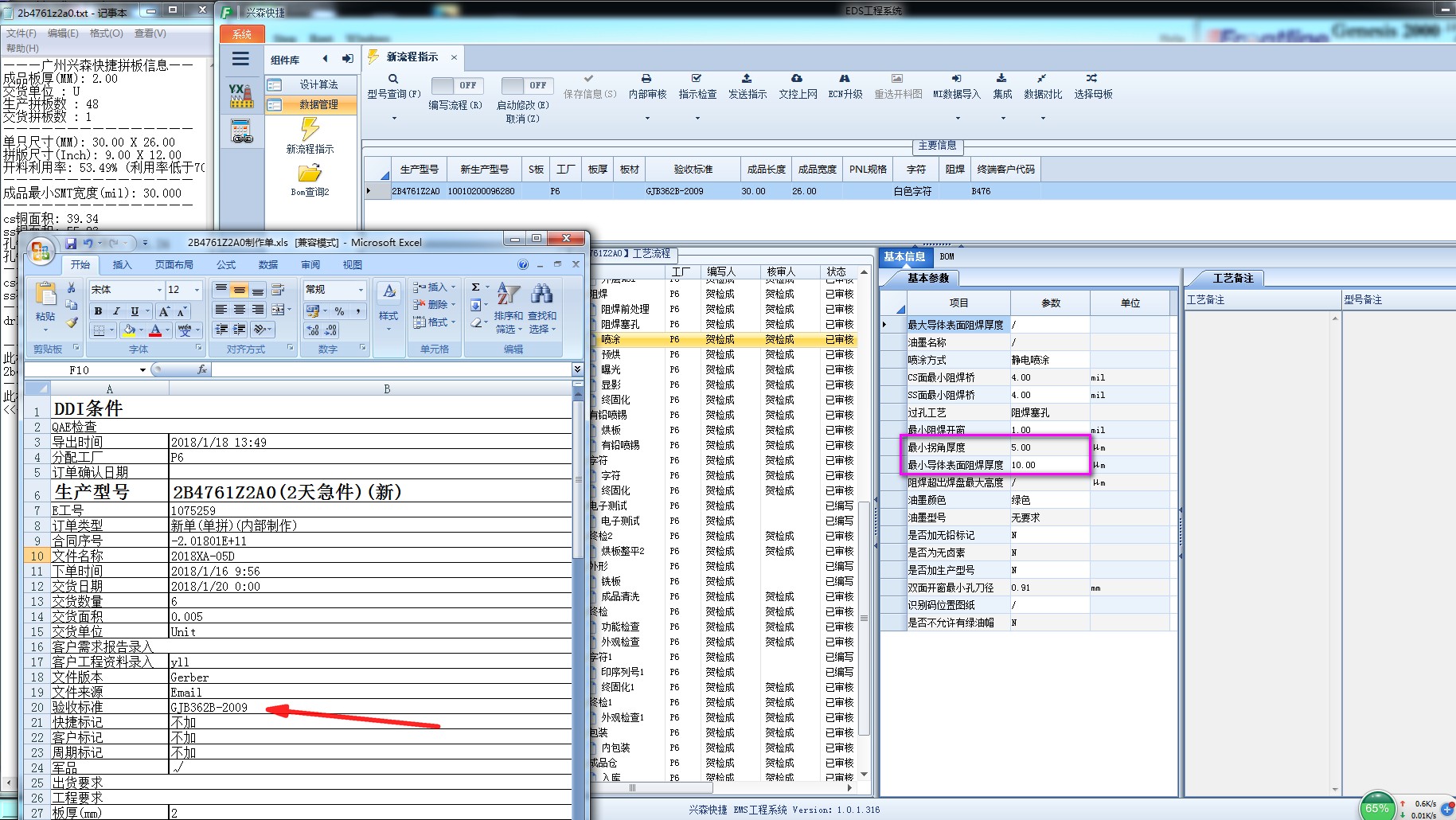Click the Excel red font color button

[155, 330]
